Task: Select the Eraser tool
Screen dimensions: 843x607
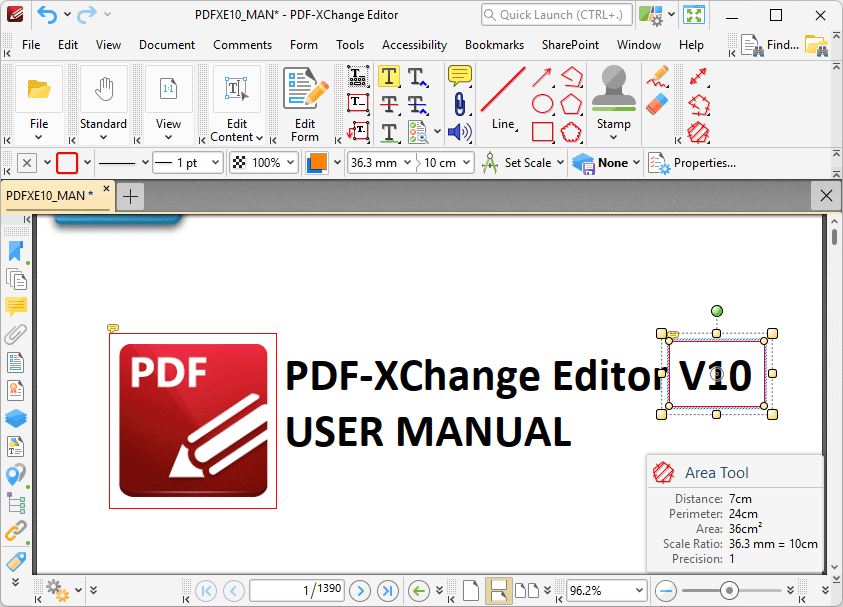Action: [x=657, y=103]
